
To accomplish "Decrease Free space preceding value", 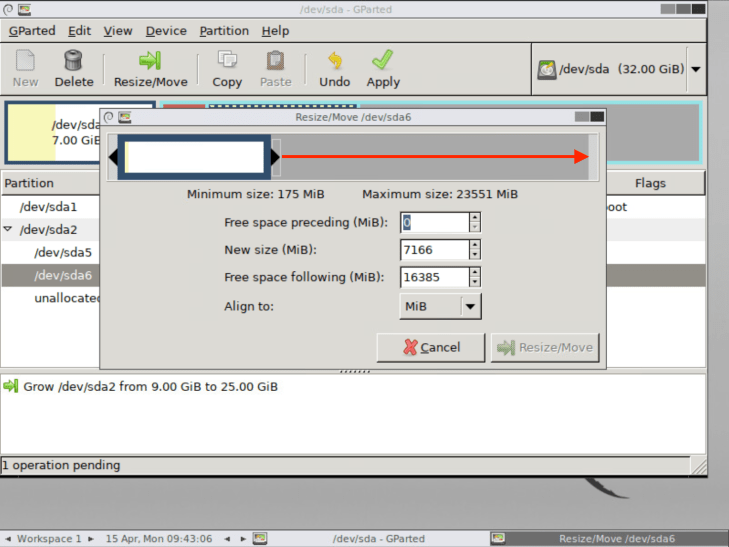I will pyautogui.click(x=474, y=227).
